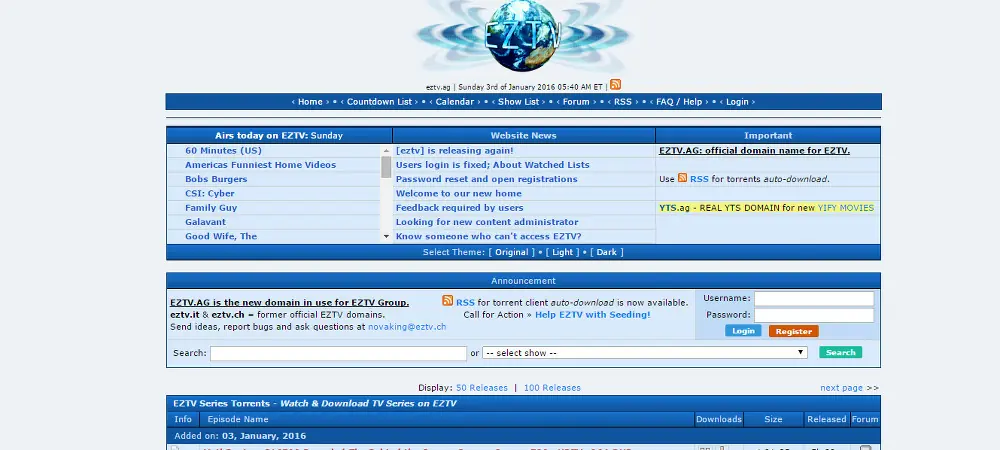Open 'Feedback required by users' news
Image resolution: width=1000 pixels, height=450 pixels.
pyautogui.click(x=459, y=208)
